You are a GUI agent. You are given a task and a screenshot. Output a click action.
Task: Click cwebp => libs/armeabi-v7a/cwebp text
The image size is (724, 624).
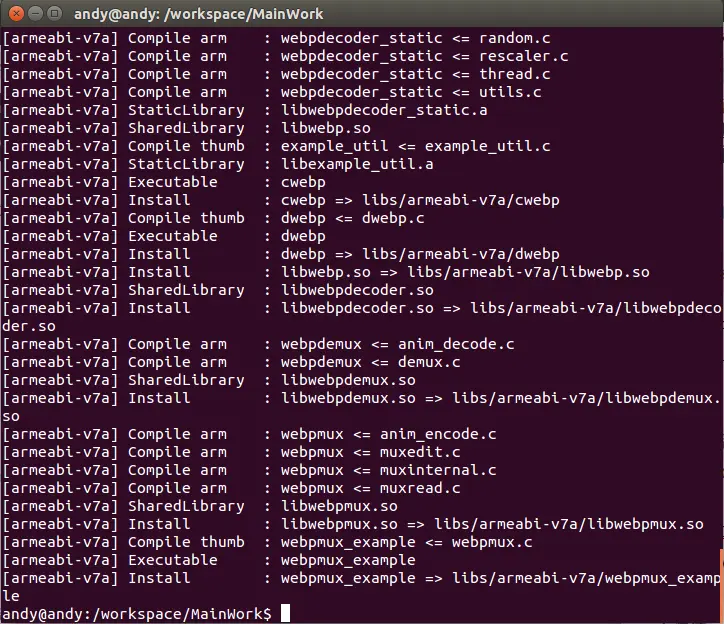click(x=420, y=200)
